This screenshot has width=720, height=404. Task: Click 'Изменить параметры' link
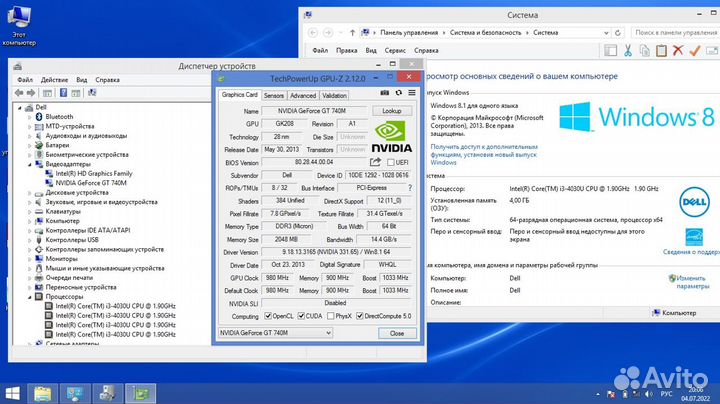click(692, 282)
